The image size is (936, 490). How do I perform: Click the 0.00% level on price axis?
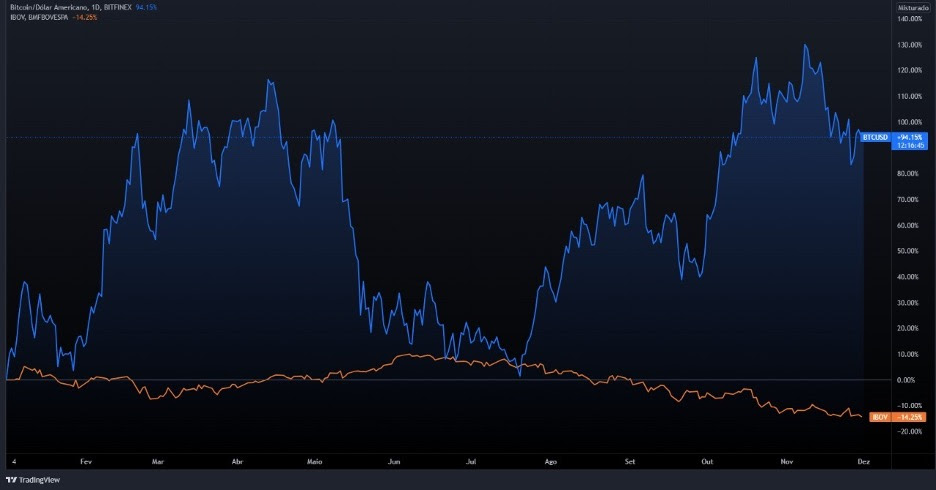coord(907,380)
